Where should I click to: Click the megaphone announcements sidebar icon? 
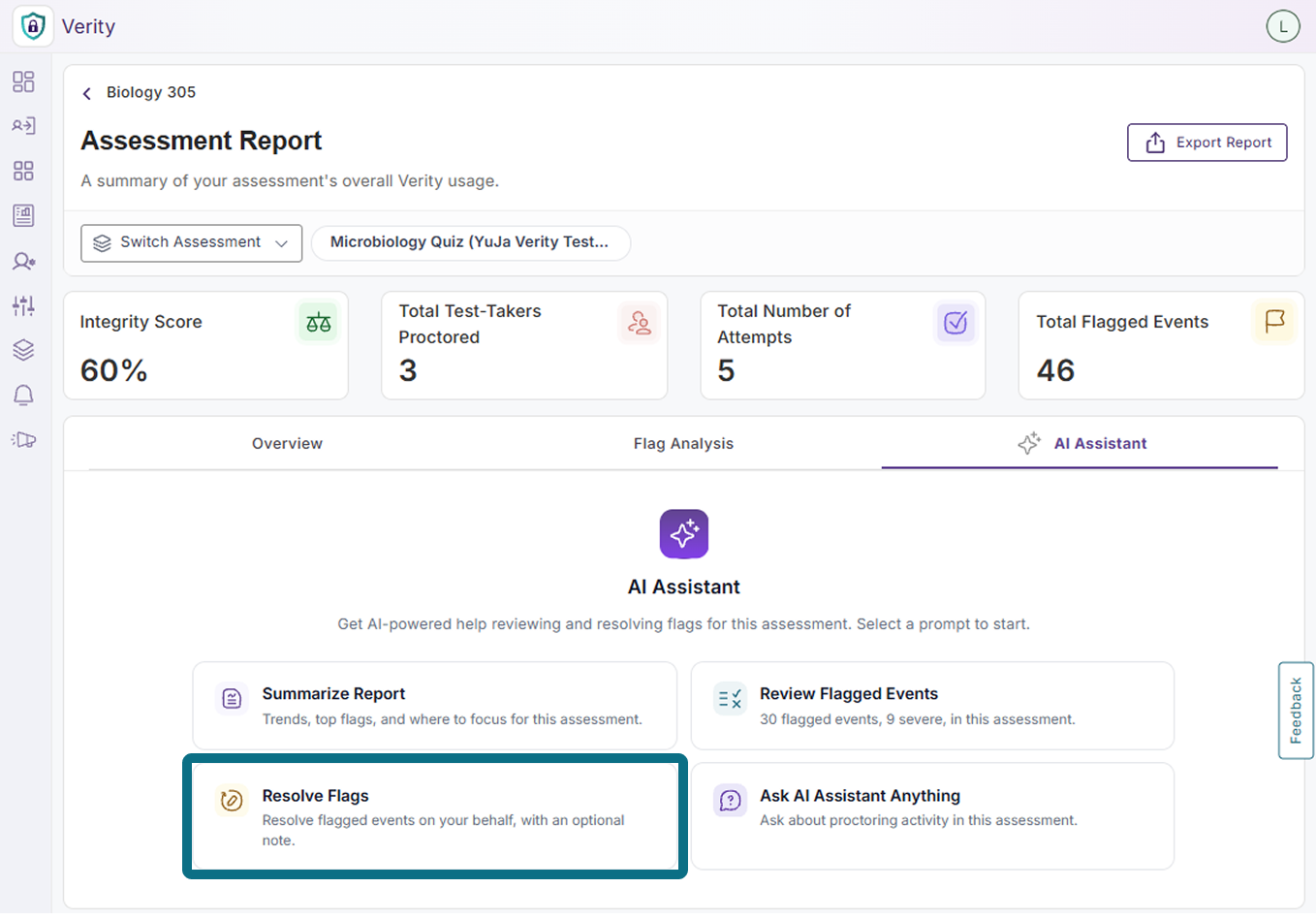23,440
